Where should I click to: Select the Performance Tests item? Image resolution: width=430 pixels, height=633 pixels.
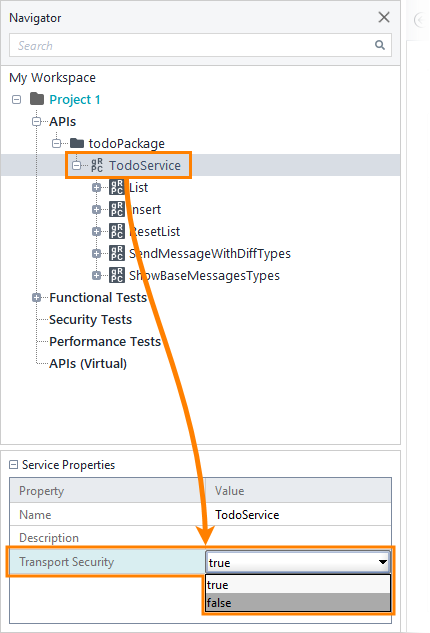(x=105, y=342)
